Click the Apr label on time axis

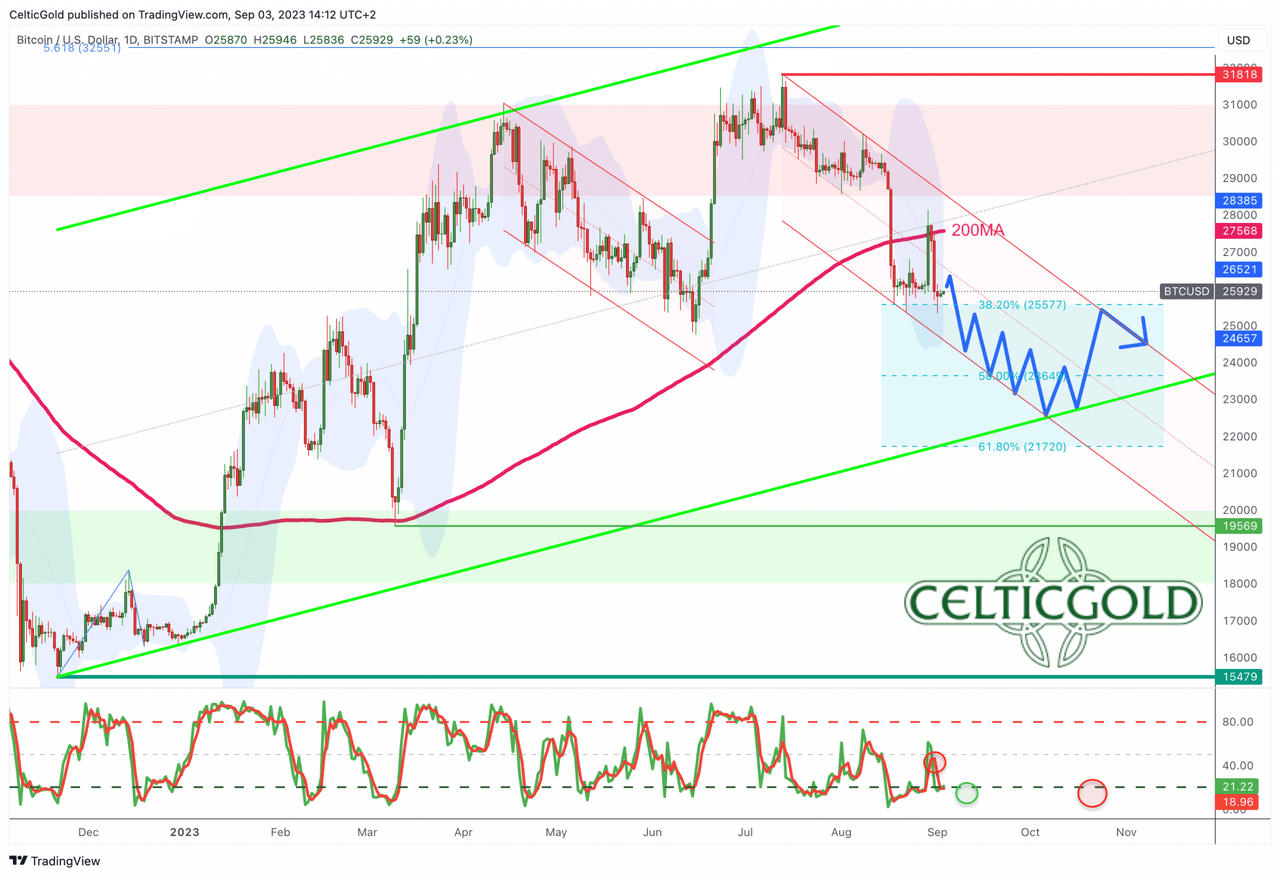(463, 832)
